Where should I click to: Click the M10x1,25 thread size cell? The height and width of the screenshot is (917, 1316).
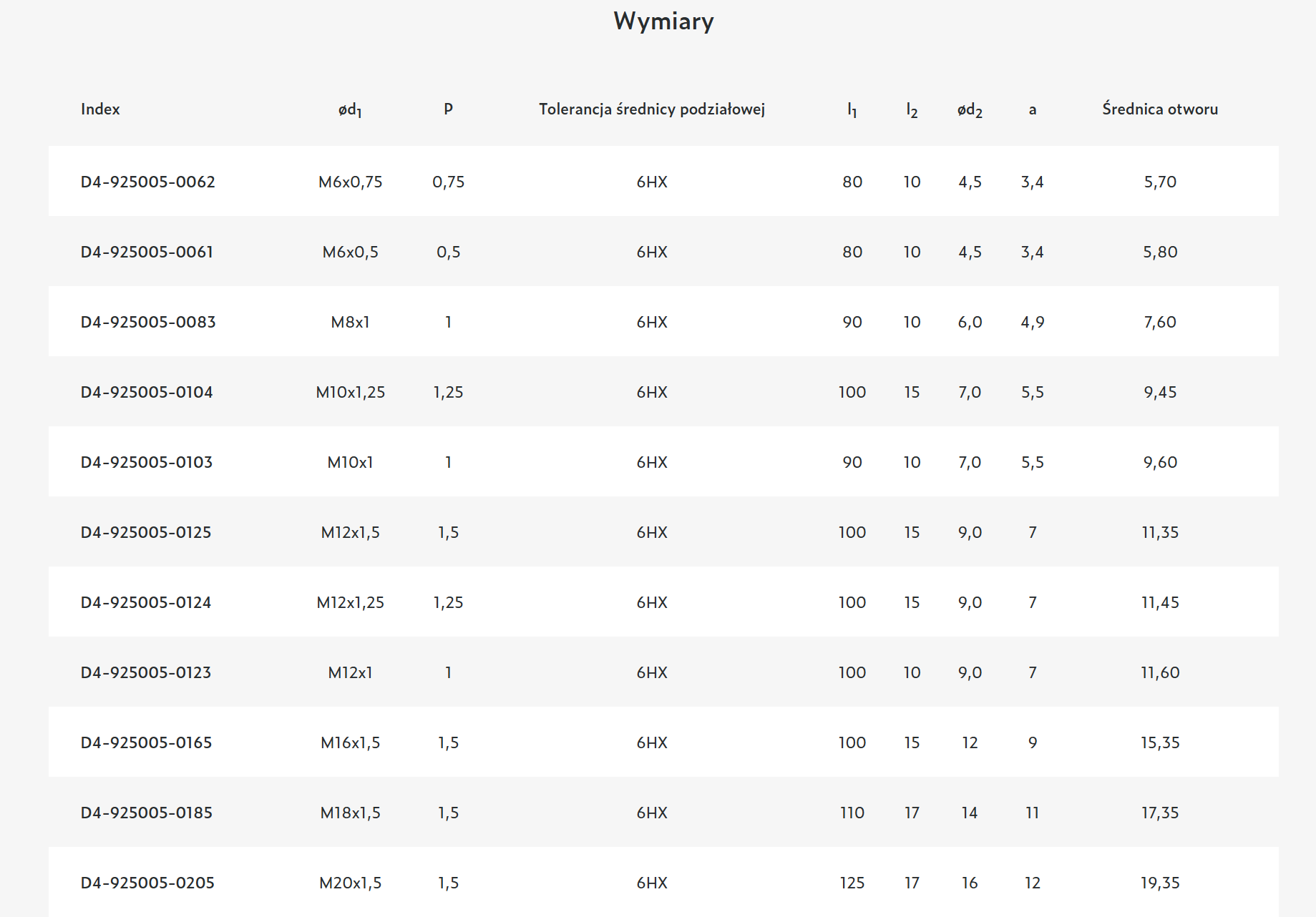pyautogui.click(x=350, y=392)
